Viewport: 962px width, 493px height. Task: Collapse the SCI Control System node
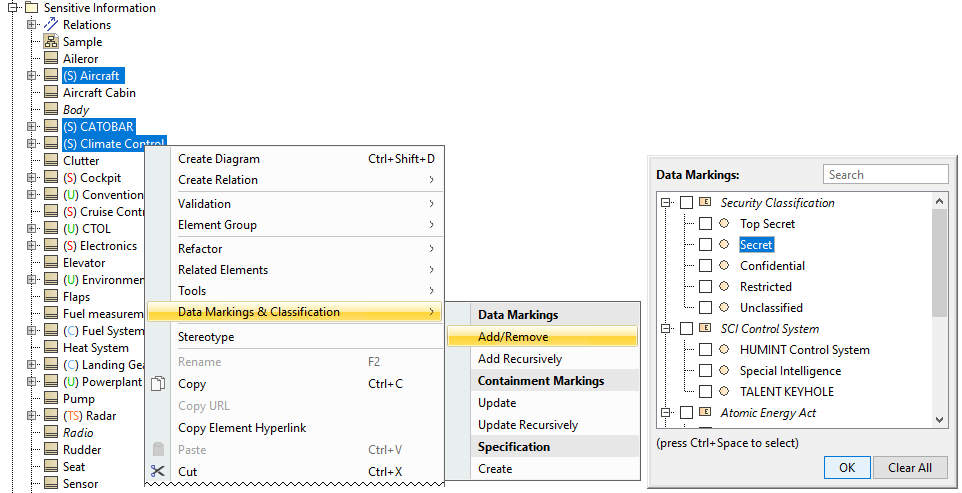(666, 329)
